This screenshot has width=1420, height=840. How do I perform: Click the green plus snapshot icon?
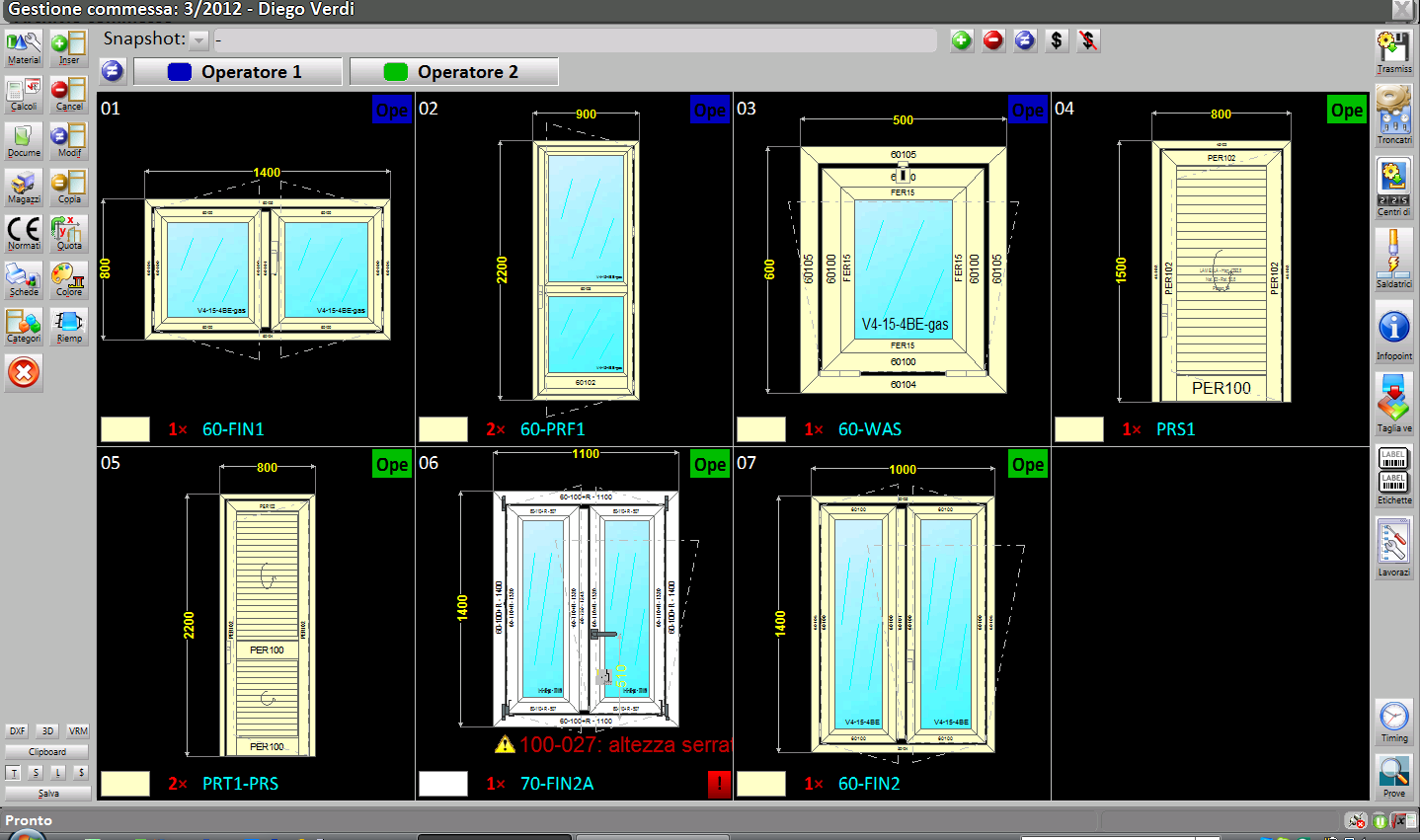962,40
